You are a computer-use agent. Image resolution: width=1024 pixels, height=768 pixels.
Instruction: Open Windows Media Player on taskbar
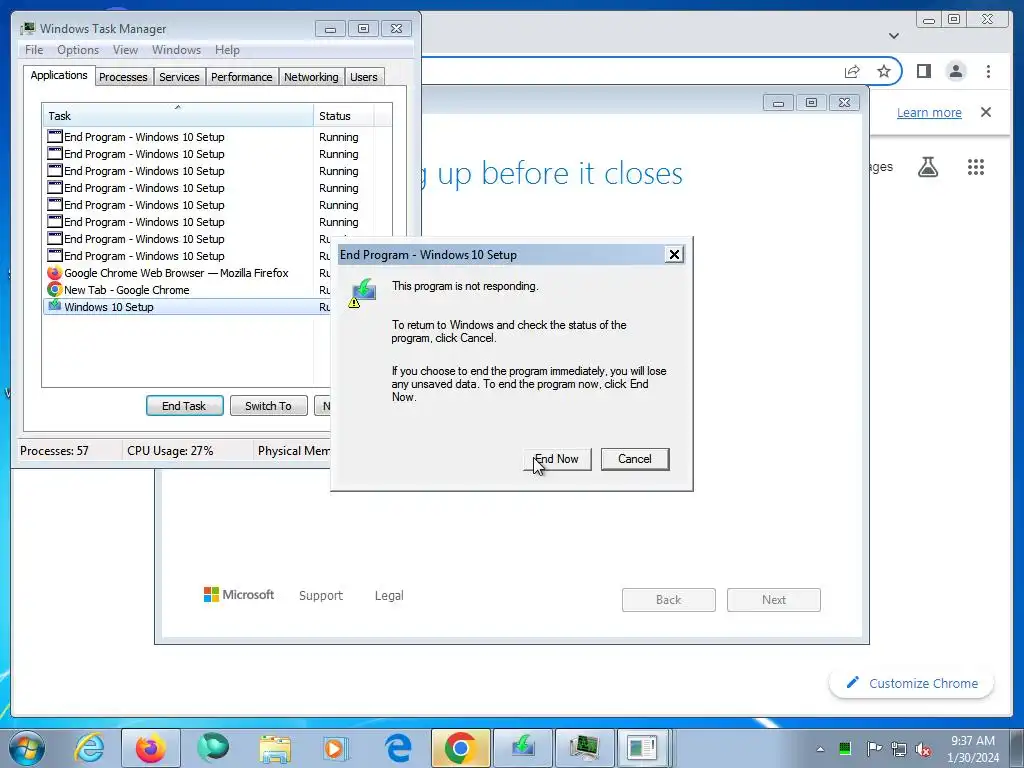[336, 748]
